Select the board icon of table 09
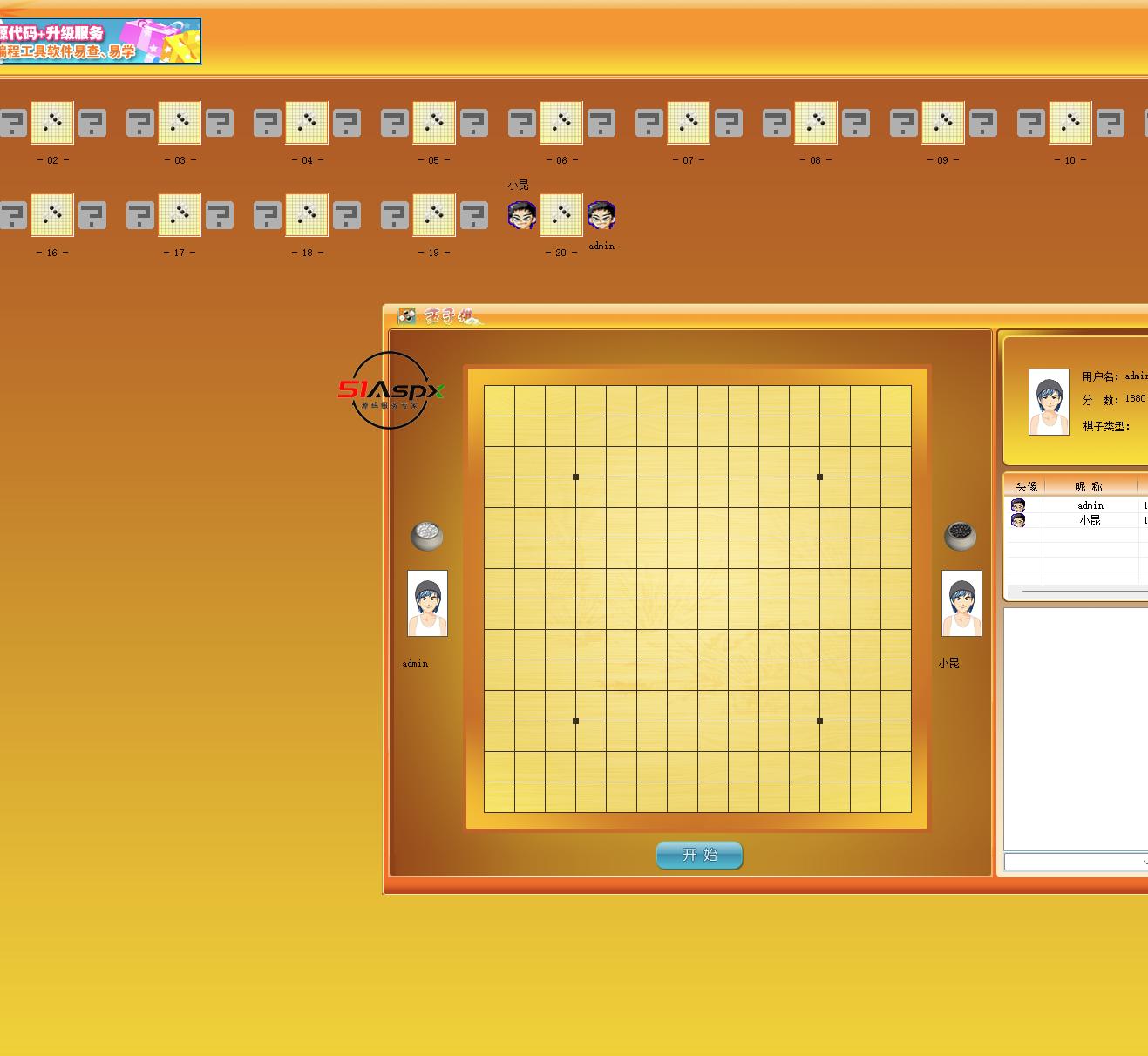 point(943,123)
